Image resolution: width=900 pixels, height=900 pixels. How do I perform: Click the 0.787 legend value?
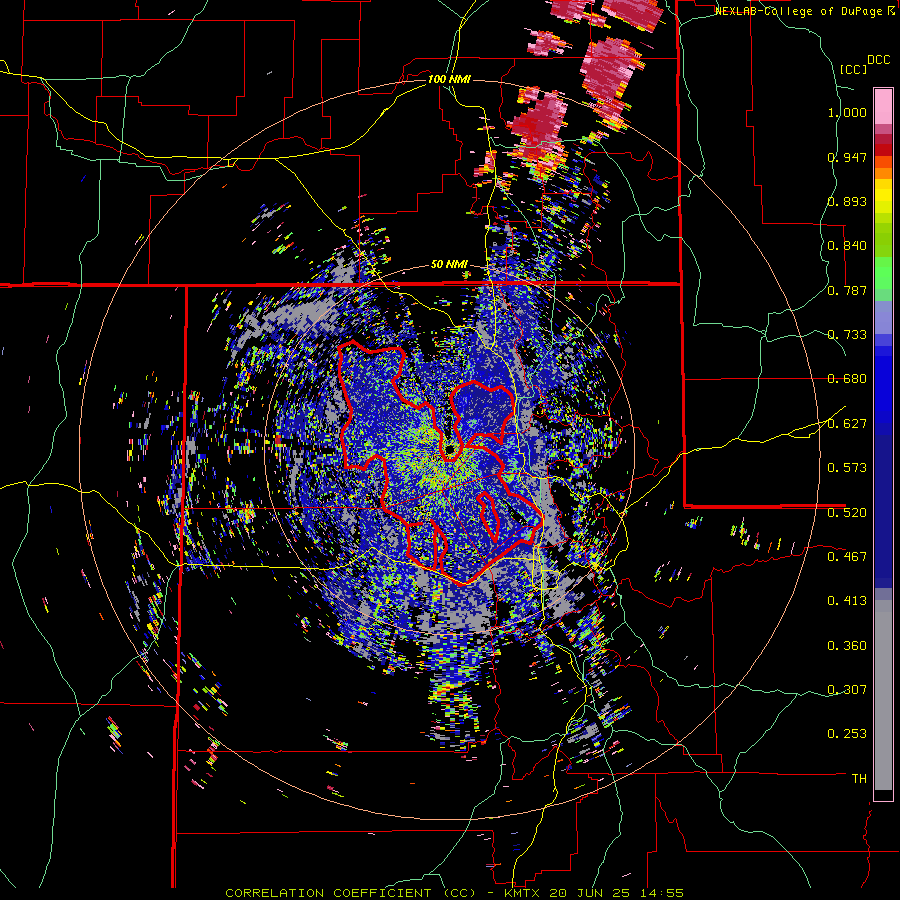(x=847, y=290)
